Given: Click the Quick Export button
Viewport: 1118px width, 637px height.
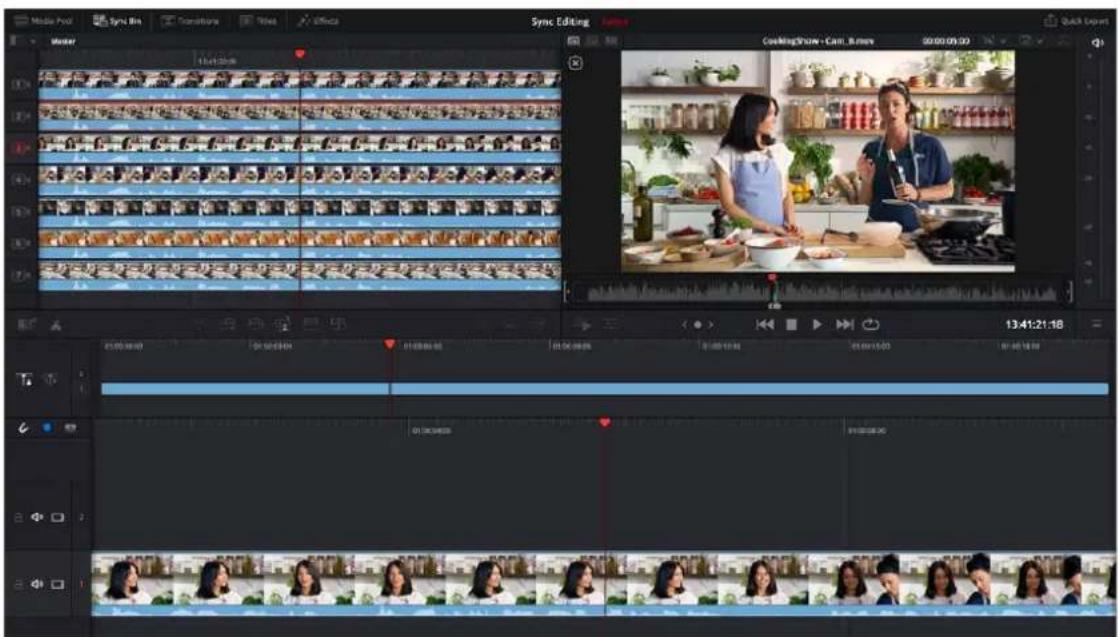Looking at the screenshot, I should (x=1076, y=21).
